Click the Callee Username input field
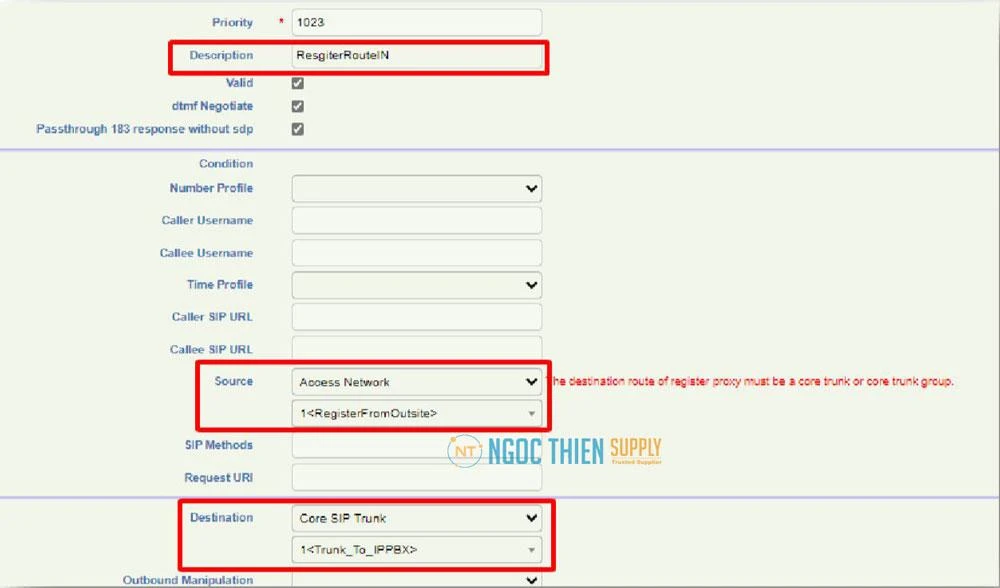The image size is (1000, 588). pos(416,252)
